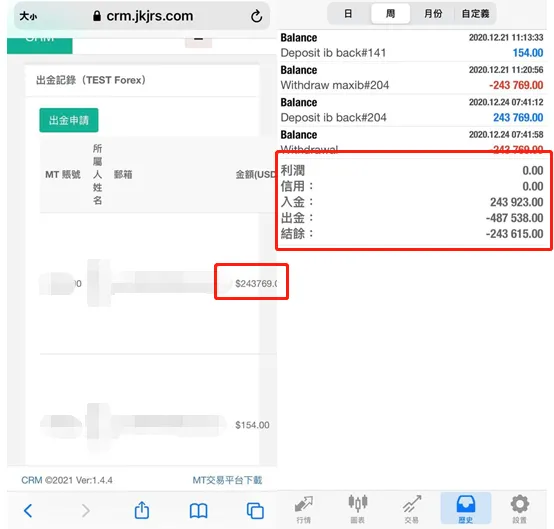This screenshot has width=554, height=529.
Task: Select the 歷史 history tab
Action: (466, 509)
